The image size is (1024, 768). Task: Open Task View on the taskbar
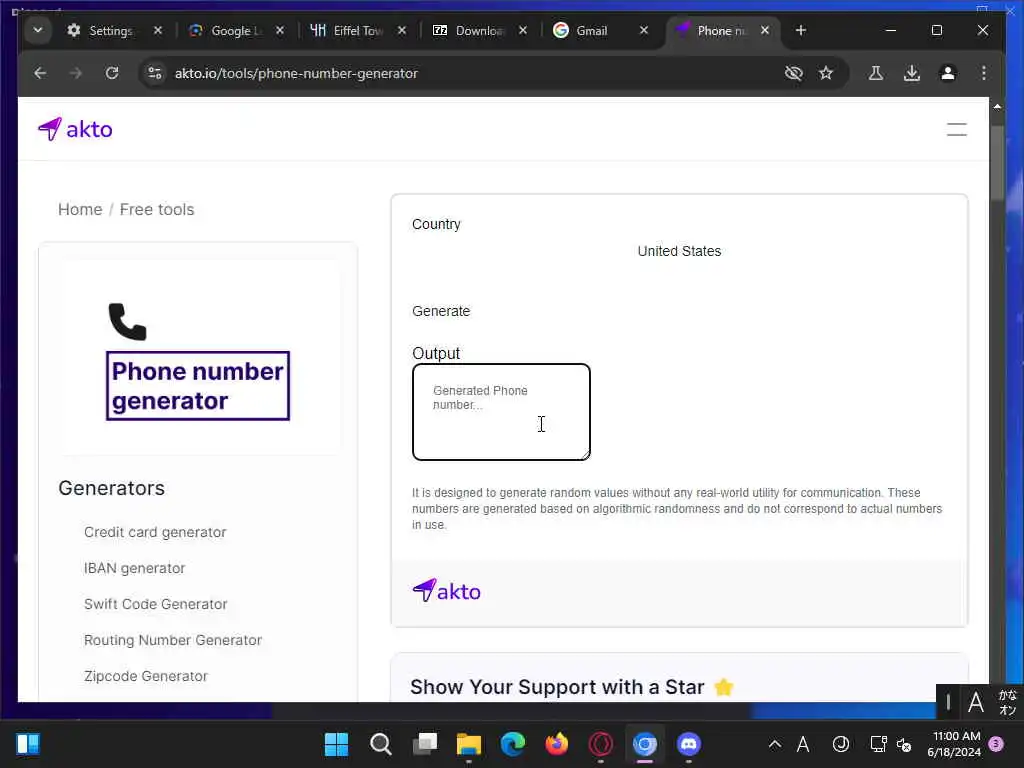click(424, 744)
